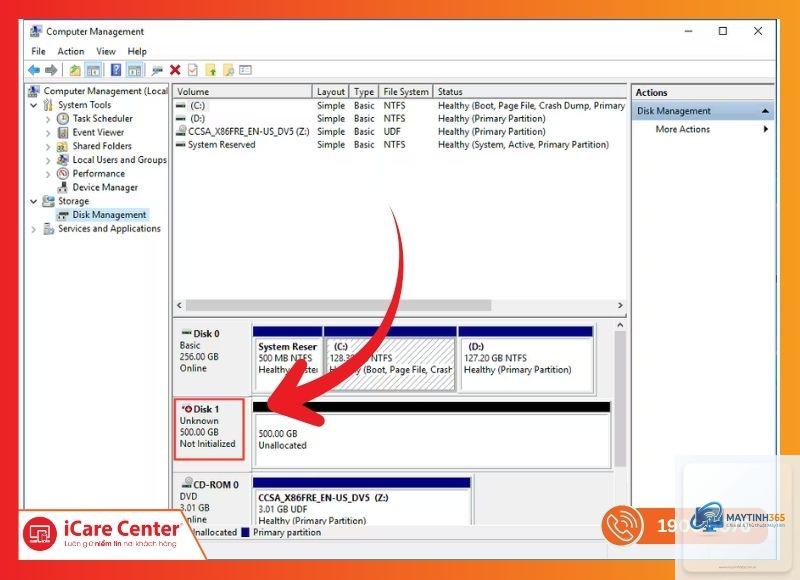Click the Computer Management root icon in tree

pos(34,91)
